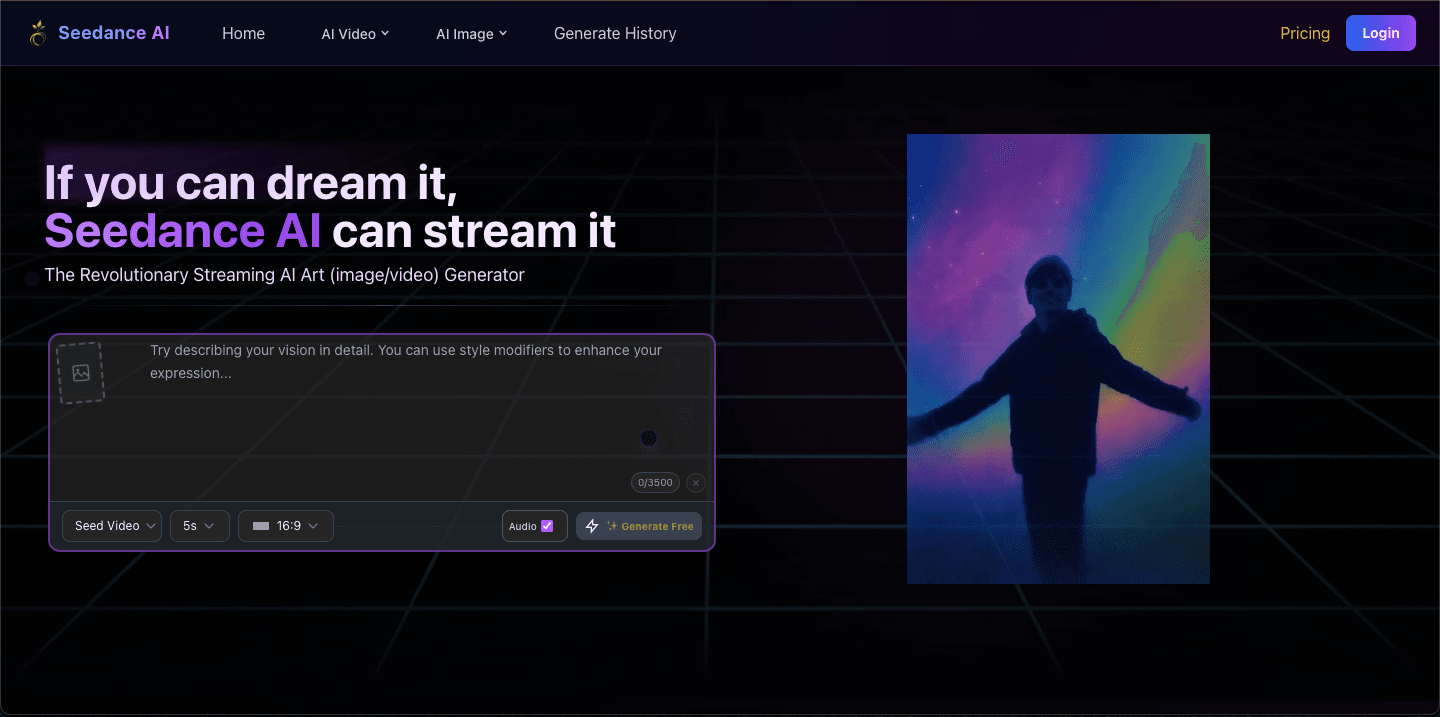Image resolution: width=1440 pixels, height=717 pixels.
Task: Expand the 5s duration dropdown
Action: [x=200, y=526]
